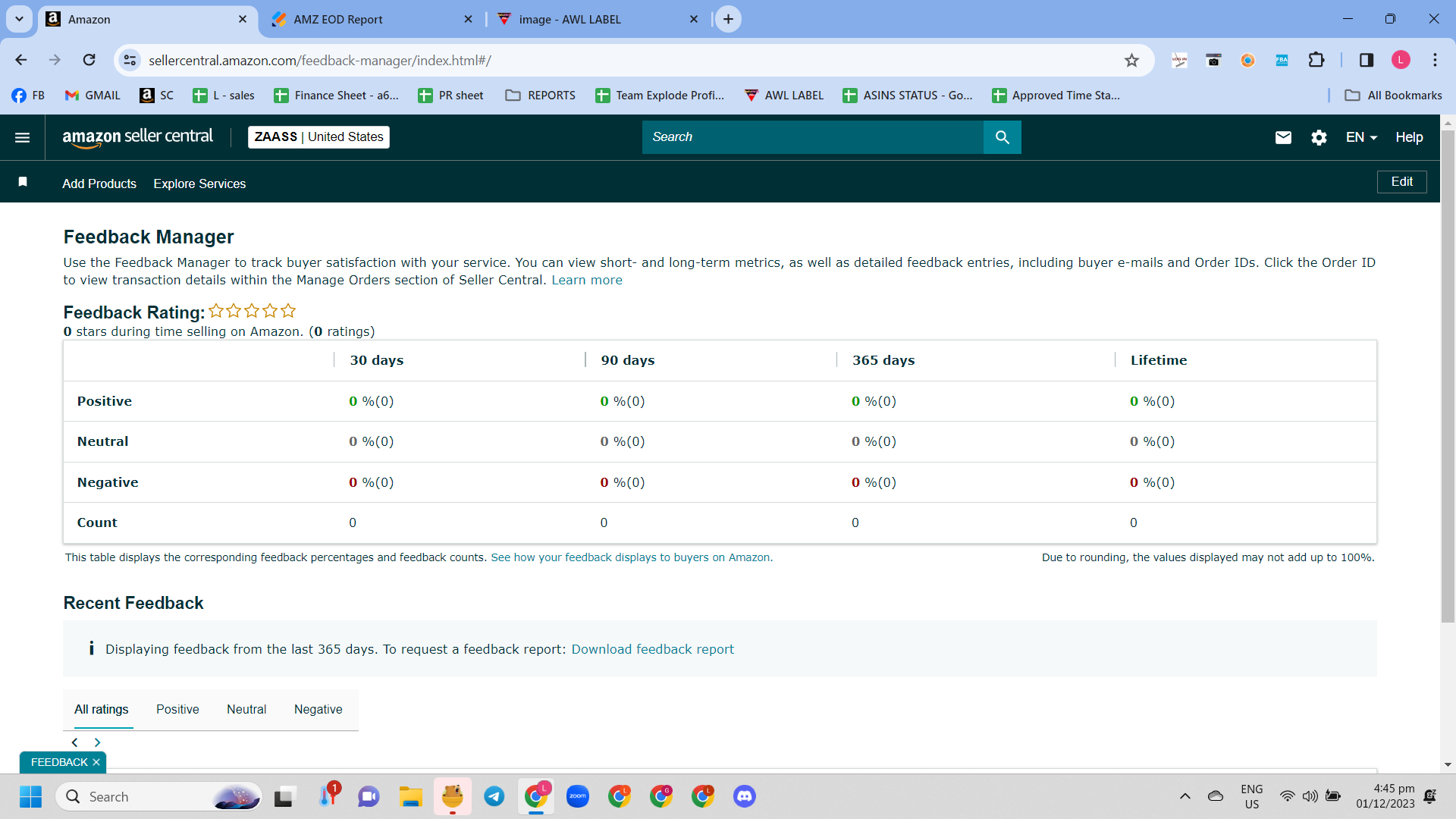The image size is (1456, 819).
Task: Open the tab search dropdown arrow
Action: [19, 19]
